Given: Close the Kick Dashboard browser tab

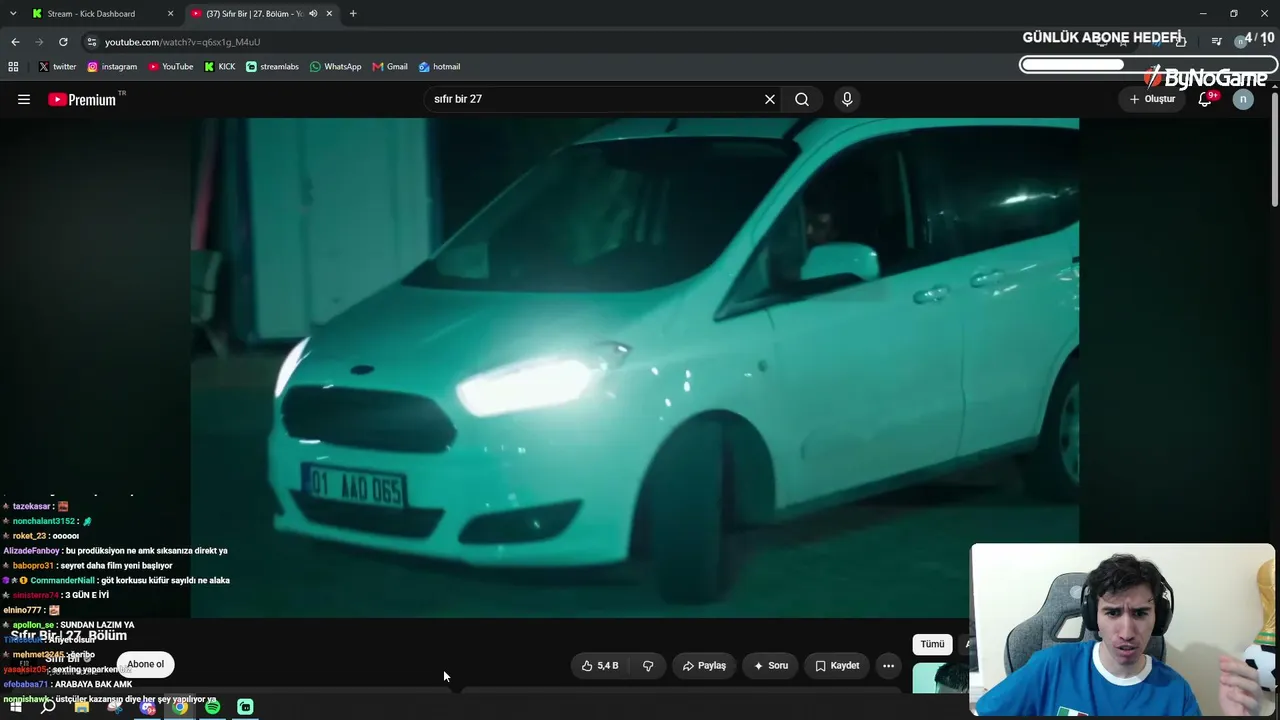Looking at the screenshot, I should tap(171, 14).
